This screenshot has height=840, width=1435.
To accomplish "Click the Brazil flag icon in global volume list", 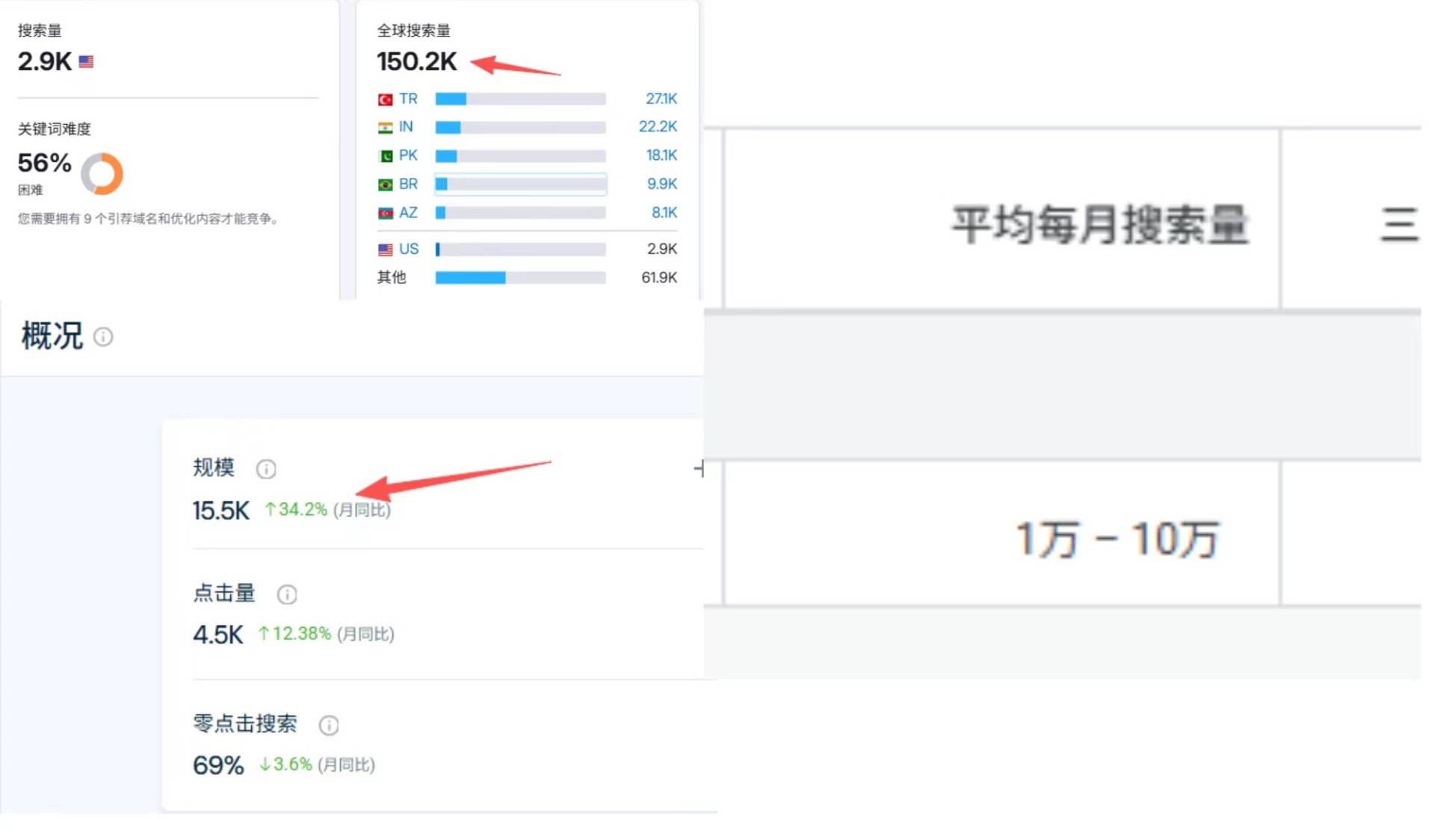I will point(386,185).
